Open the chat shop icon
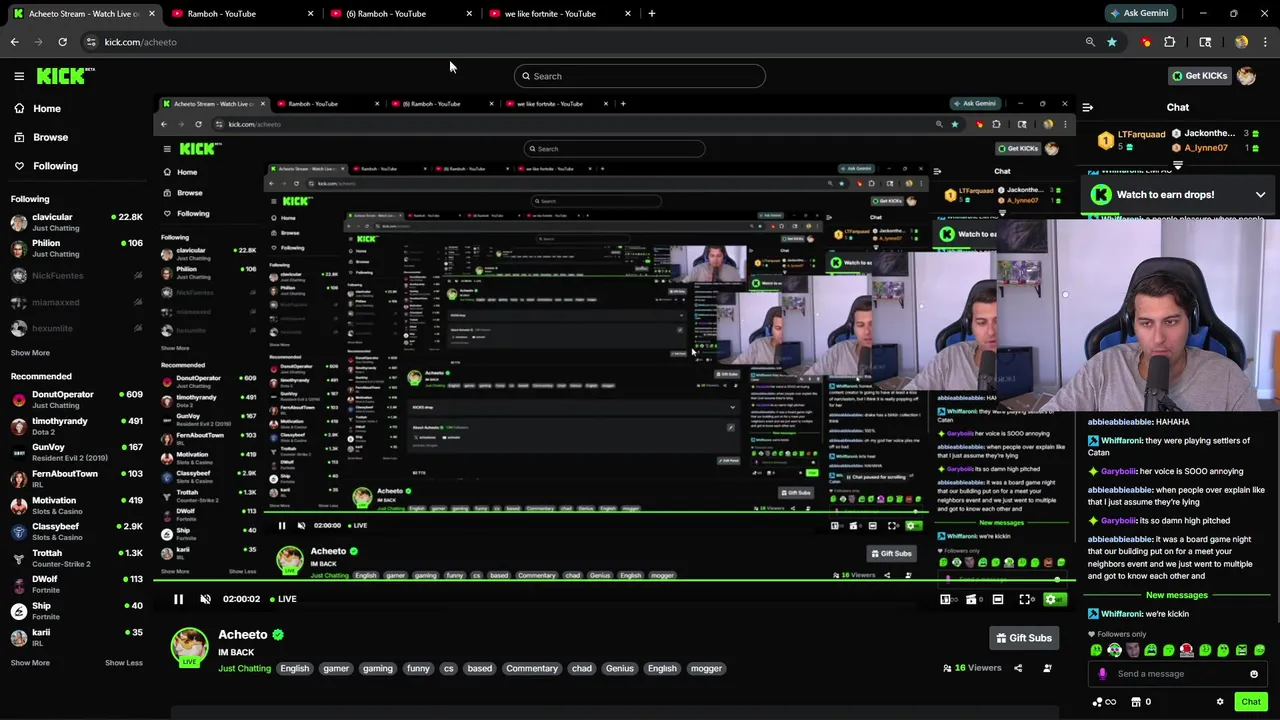This screenshot has width=1280, height=720. click(1135, 702)
